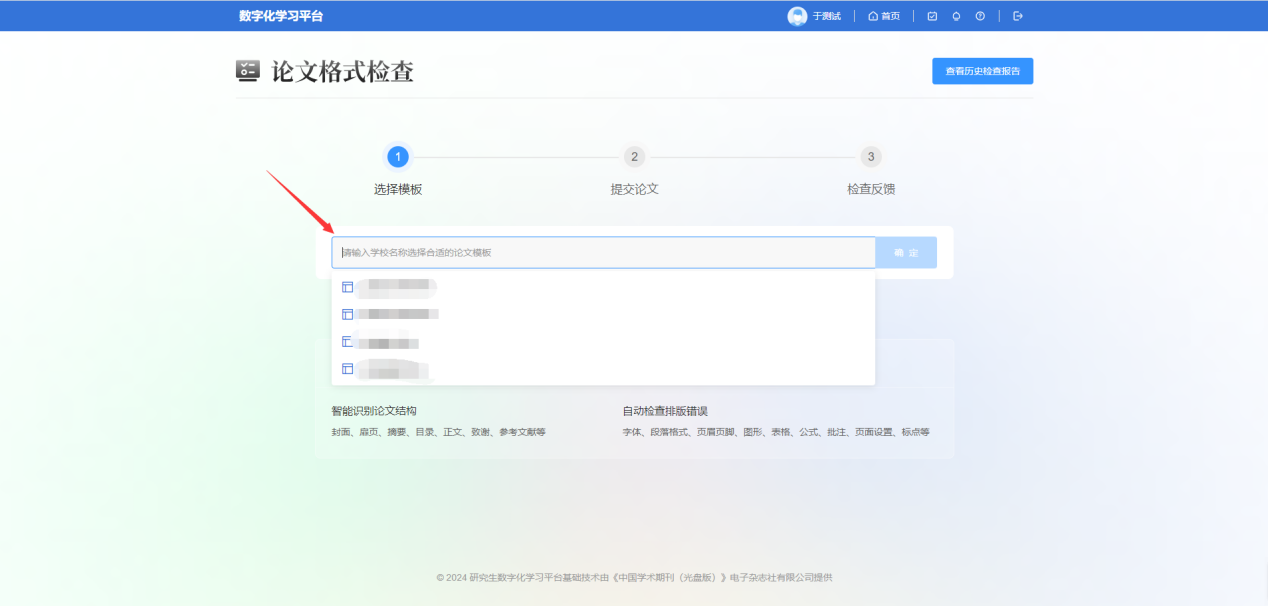The image size is (1268, 606).
Task: Open the calendar checkmark task icon
Action: [x=932, y=16]
